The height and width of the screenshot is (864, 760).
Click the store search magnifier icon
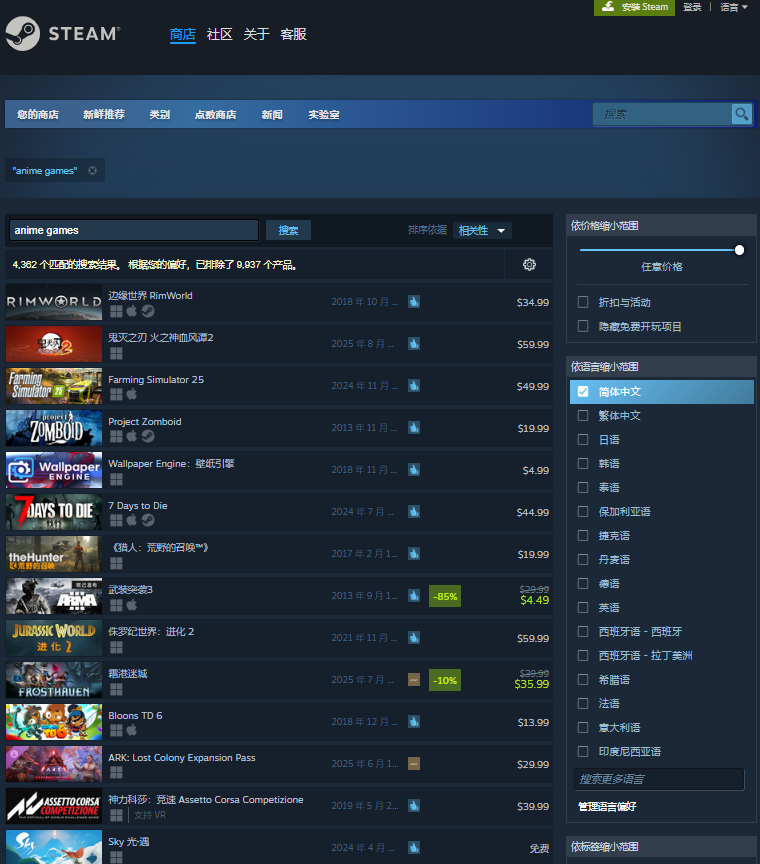(x=742, y=114)
